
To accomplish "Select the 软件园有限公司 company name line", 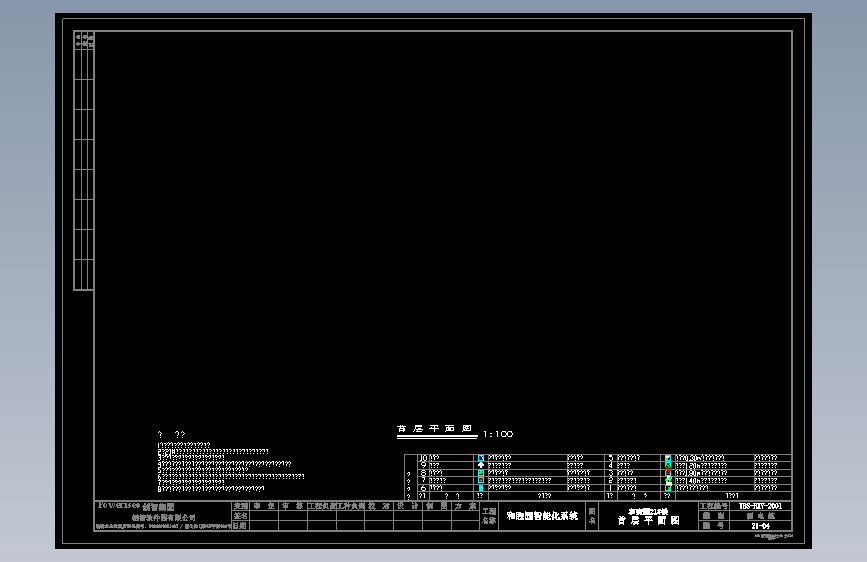I will click(164, 518).
